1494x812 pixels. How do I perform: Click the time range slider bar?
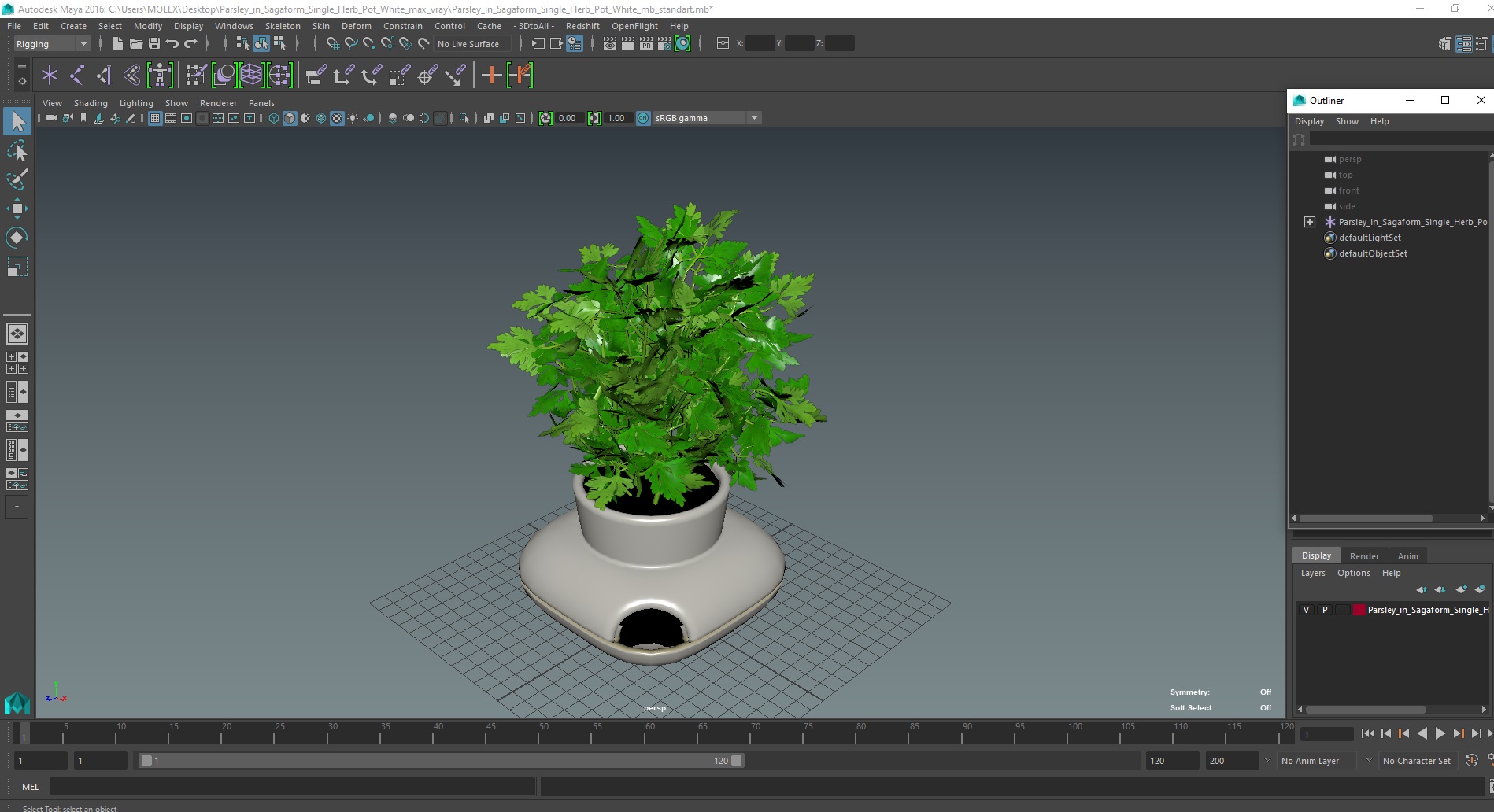click(441, 761)
